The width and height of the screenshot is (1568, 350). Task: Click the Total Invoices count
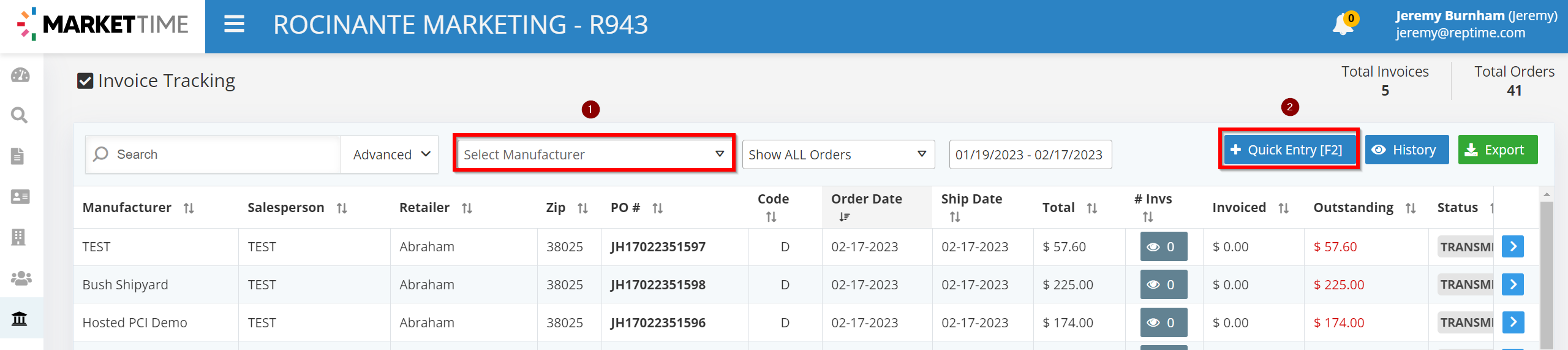click(1385, 90)
